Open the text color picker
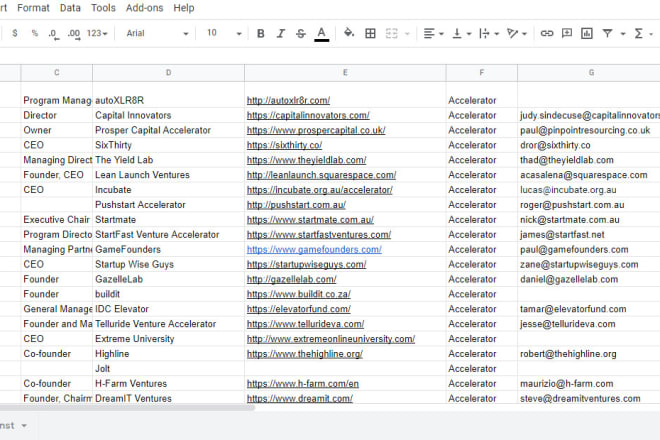660x440 pixels. pyautogui.click(x=321, y=34)
